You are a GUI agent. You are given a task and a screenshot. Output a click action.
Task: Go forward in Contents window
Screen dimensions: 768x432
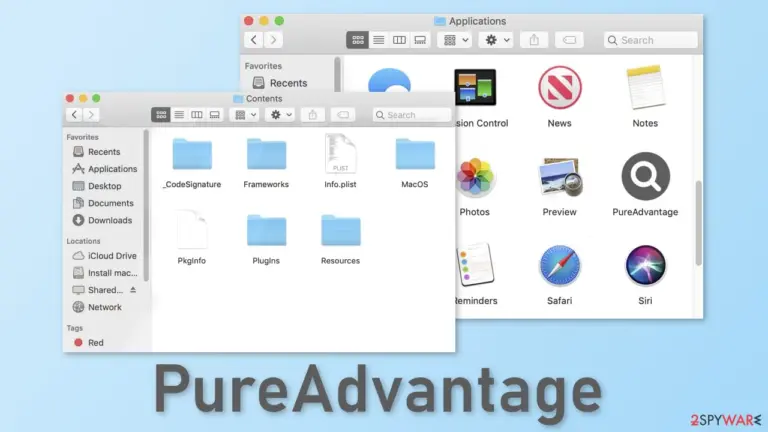tap(91, 115)
